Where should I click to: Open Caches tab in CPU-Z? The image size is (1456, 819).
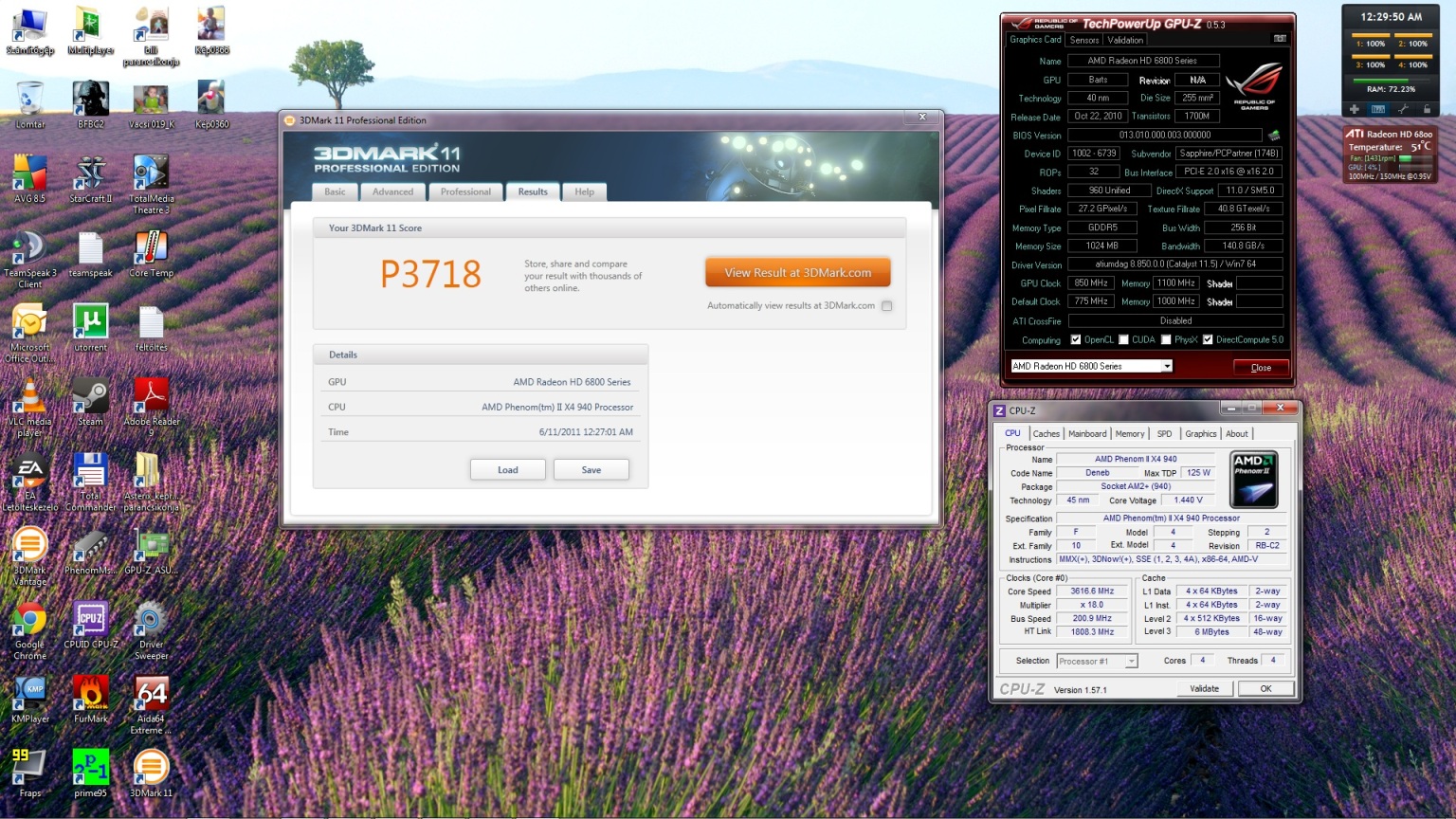point(1046,434)
